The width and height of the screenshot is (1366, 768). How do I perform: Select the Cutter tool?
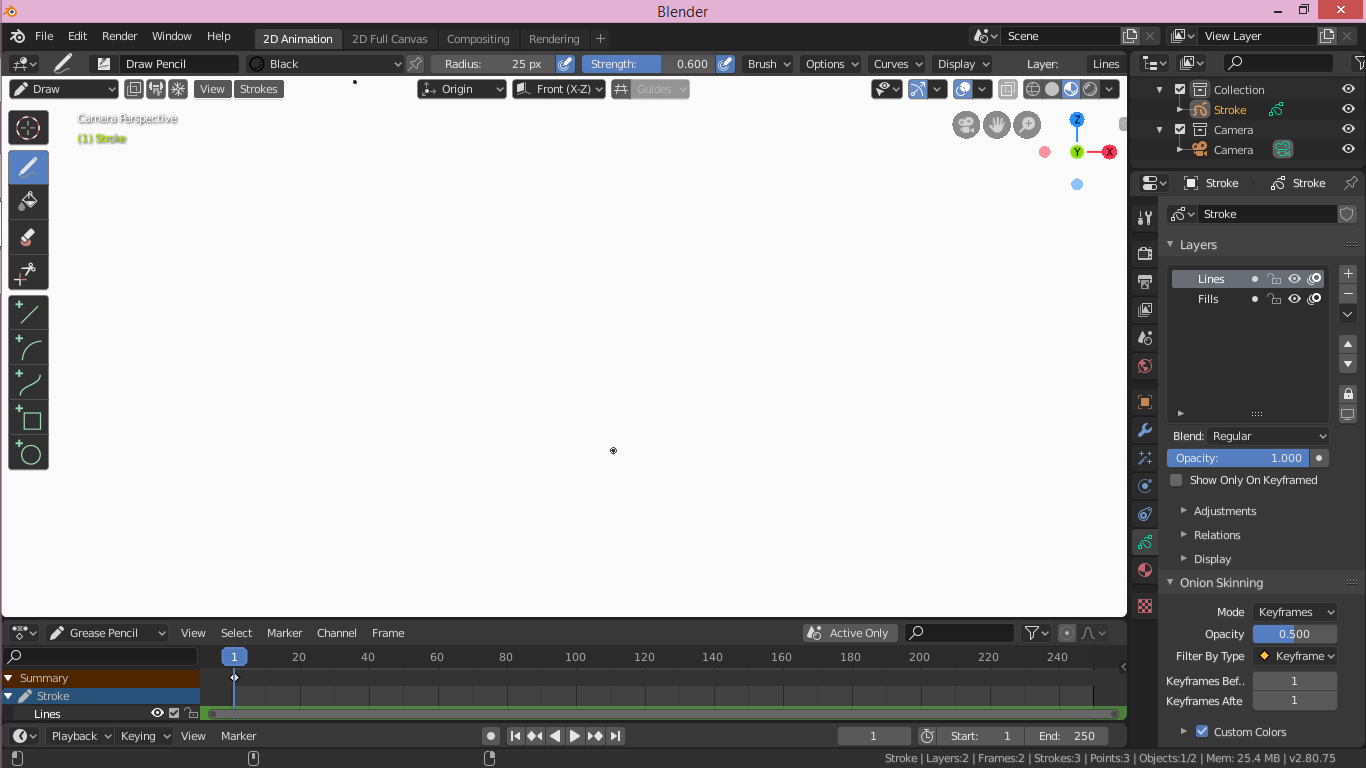coord(28,272)
